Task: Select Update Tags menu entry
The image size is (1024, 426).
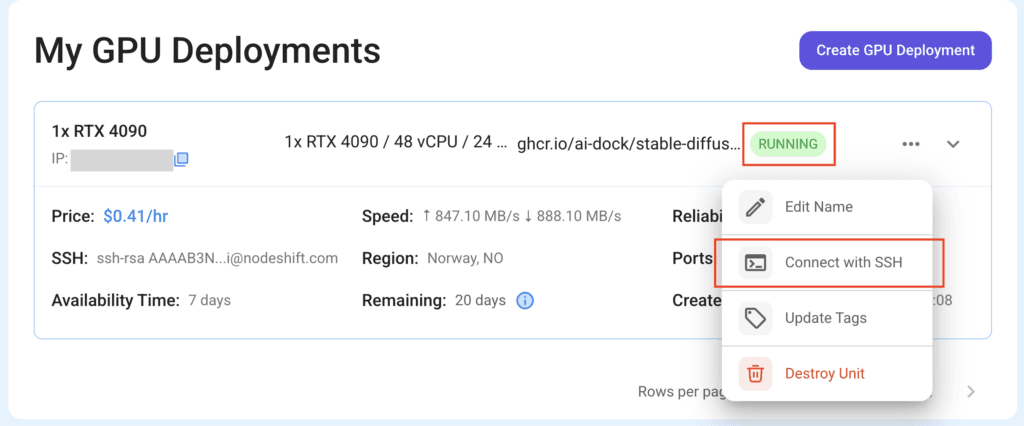Action: tap(827, 318)
